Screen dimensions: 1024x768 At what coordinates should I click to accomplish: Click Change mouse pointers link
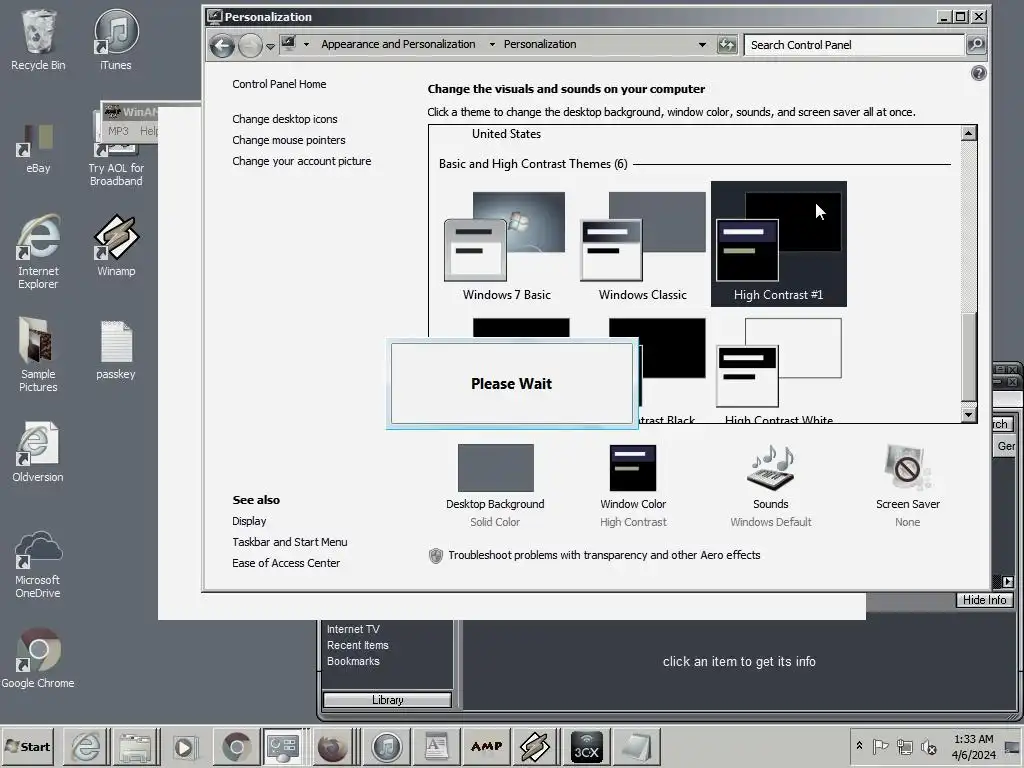(x=289, y=140)
